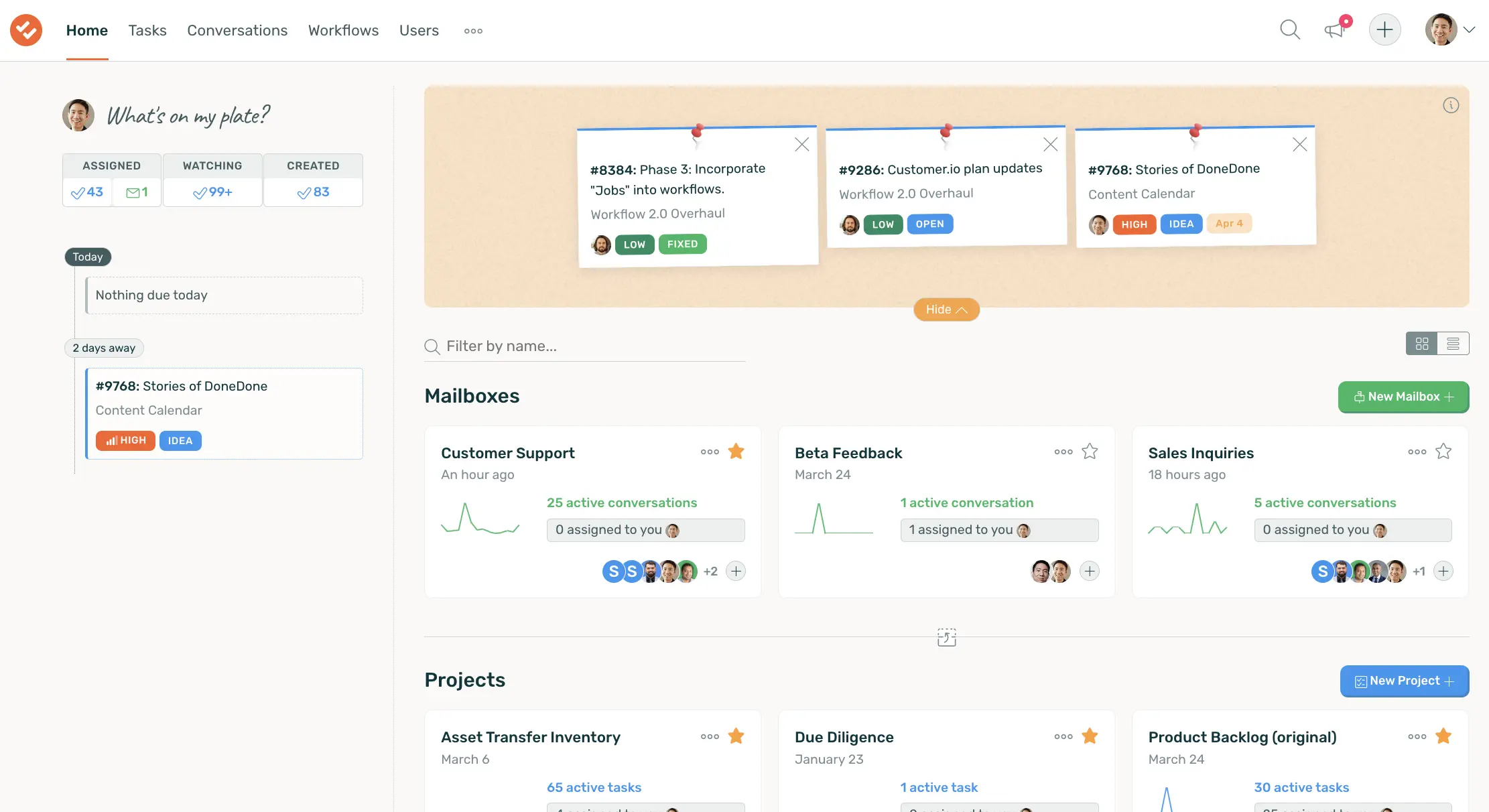Open the Customer Support mailbox title

coord(508,454)
